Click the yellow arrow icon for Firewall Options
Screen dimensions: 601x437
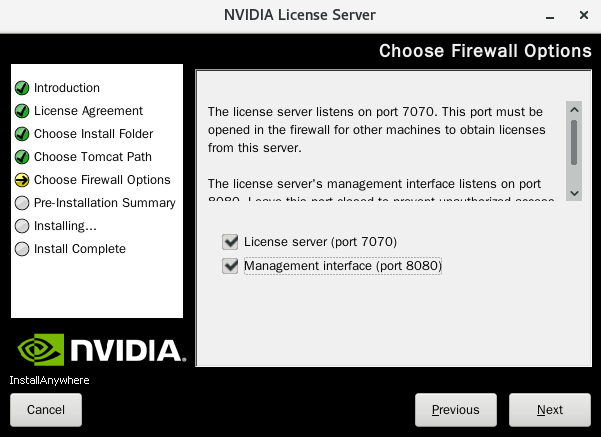pyautogui.click(x=22, y=180)
